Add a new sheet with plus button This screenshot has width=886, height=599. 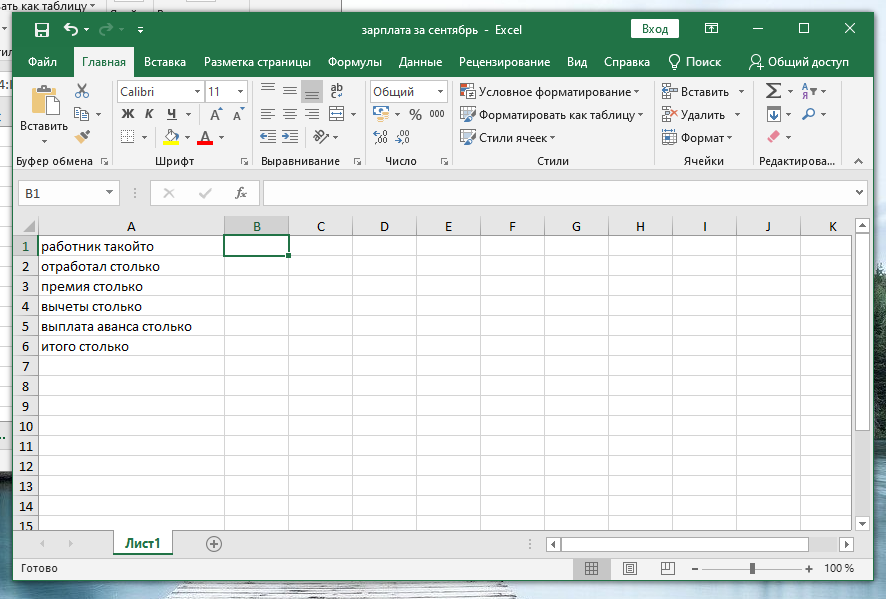tap(214, 544)
